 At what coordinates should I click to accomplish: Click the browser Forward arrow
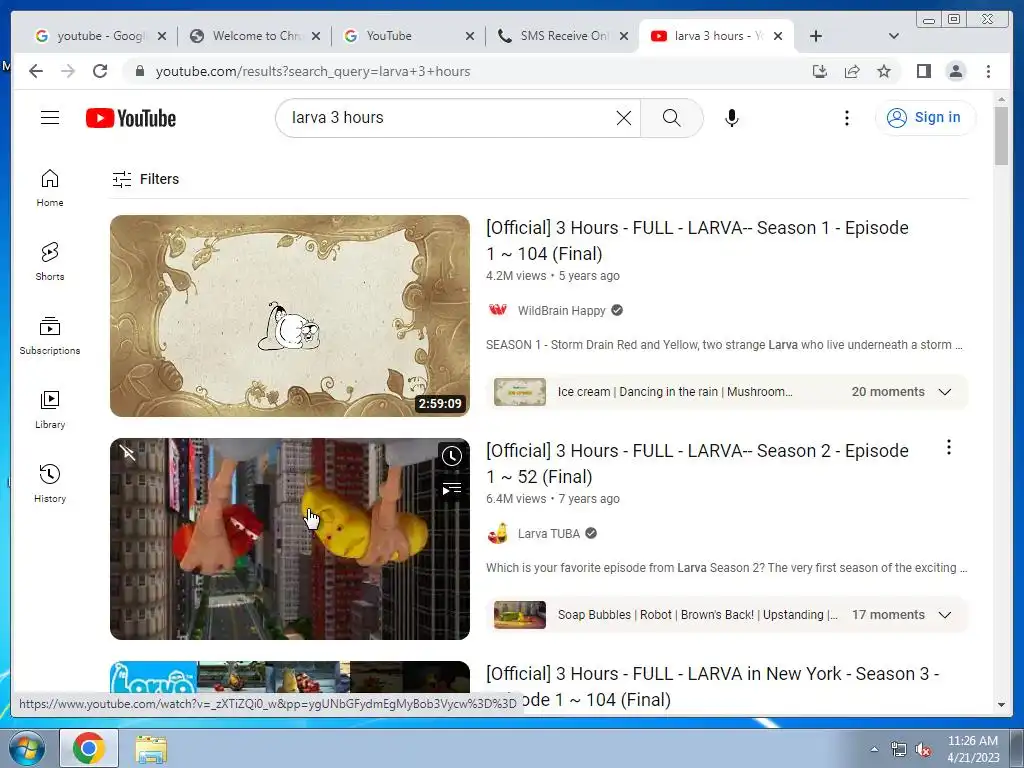click(x=68, y=71)
